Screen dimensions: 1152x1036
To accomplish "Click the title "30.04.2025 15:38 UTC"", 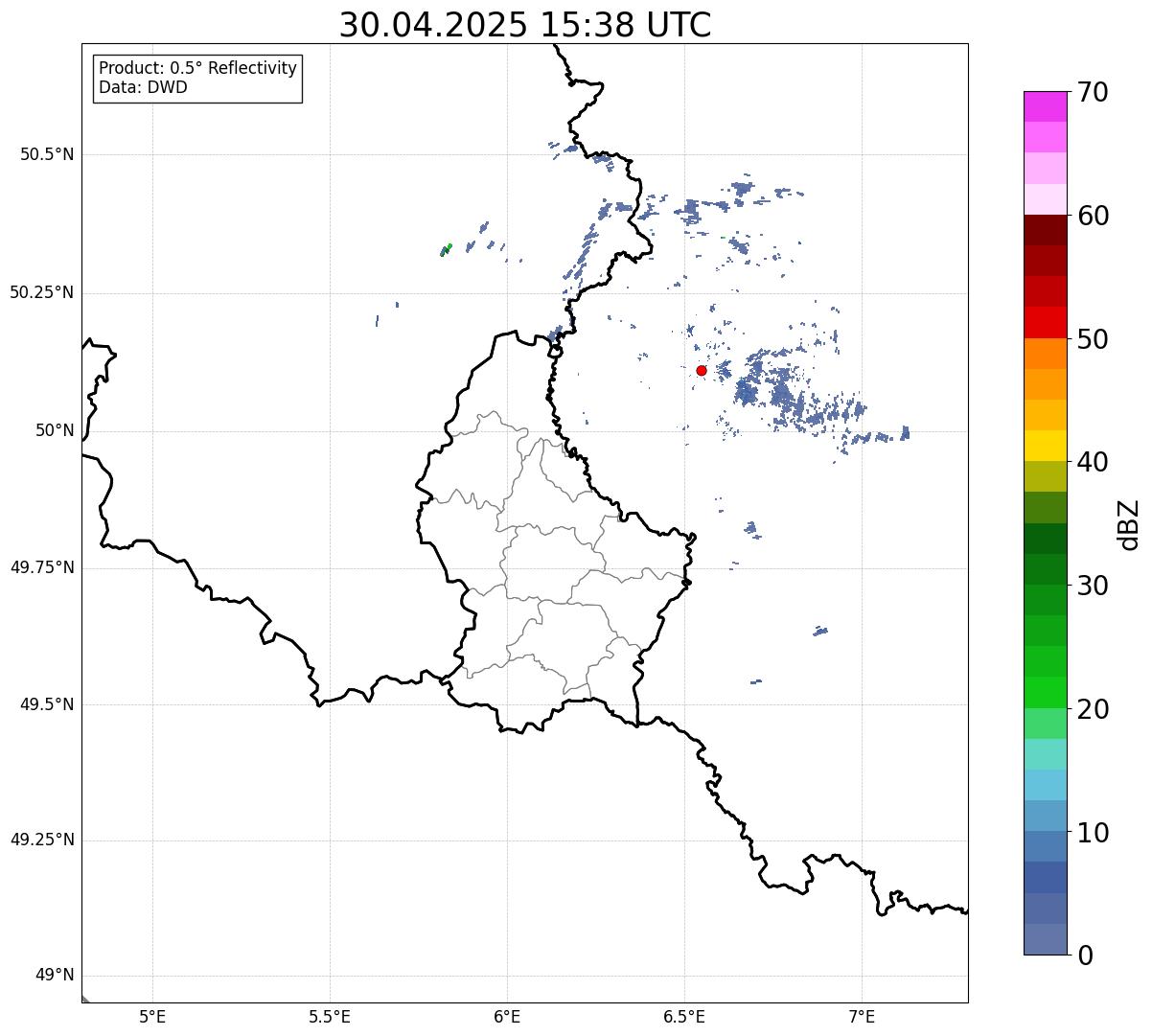I will tap(525, 25).
